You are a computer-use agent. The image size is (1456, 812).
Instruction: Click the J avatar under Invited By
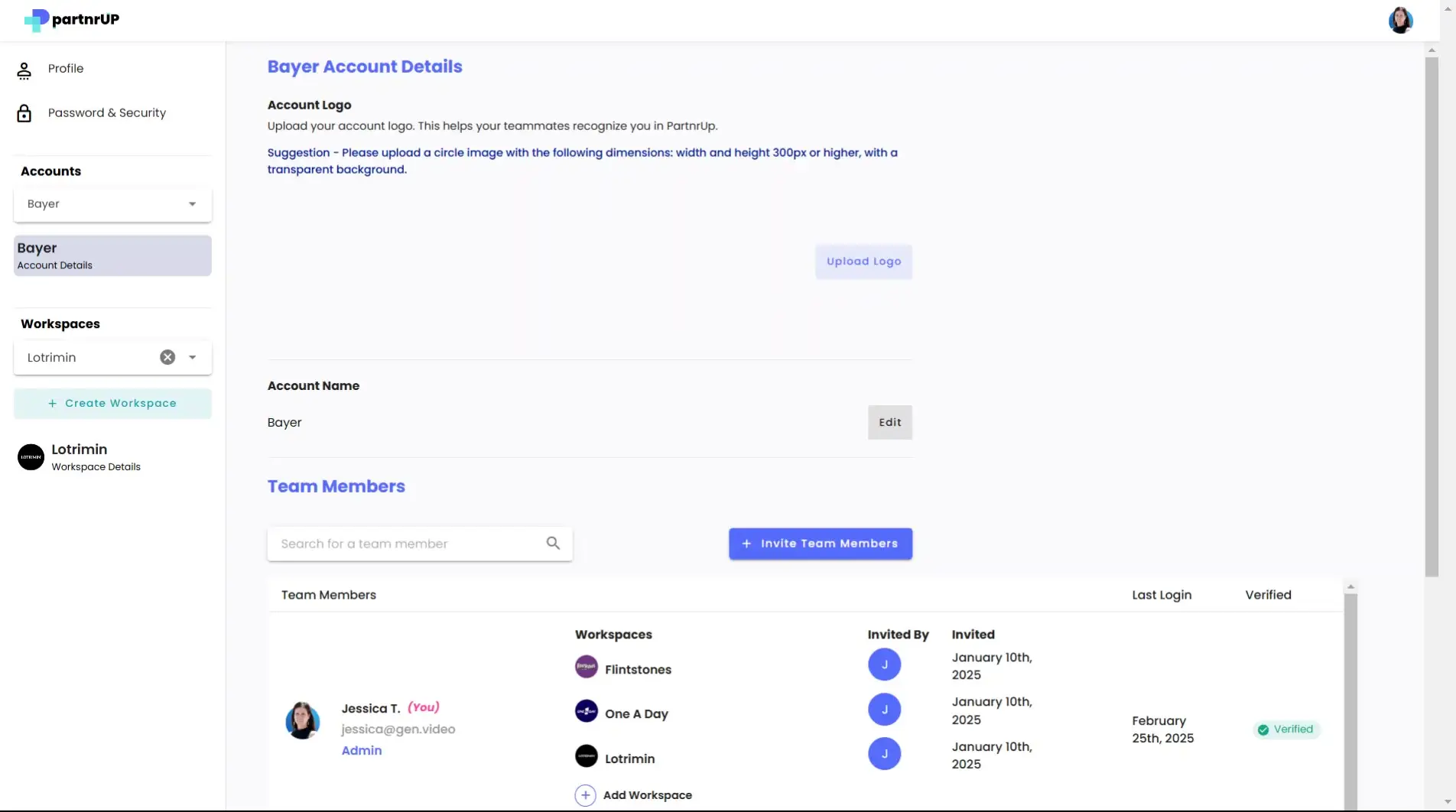click(884, 664)
